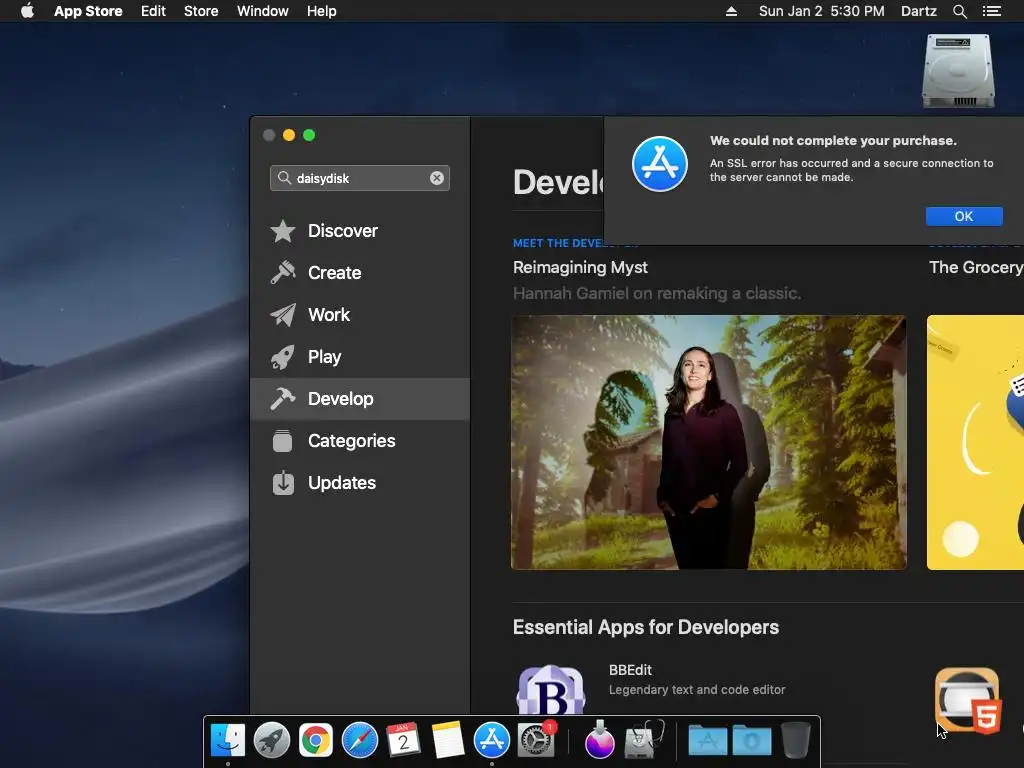Clear the daisydisk search text
The image size is (1024, 768).
click(x=437, y=178)
